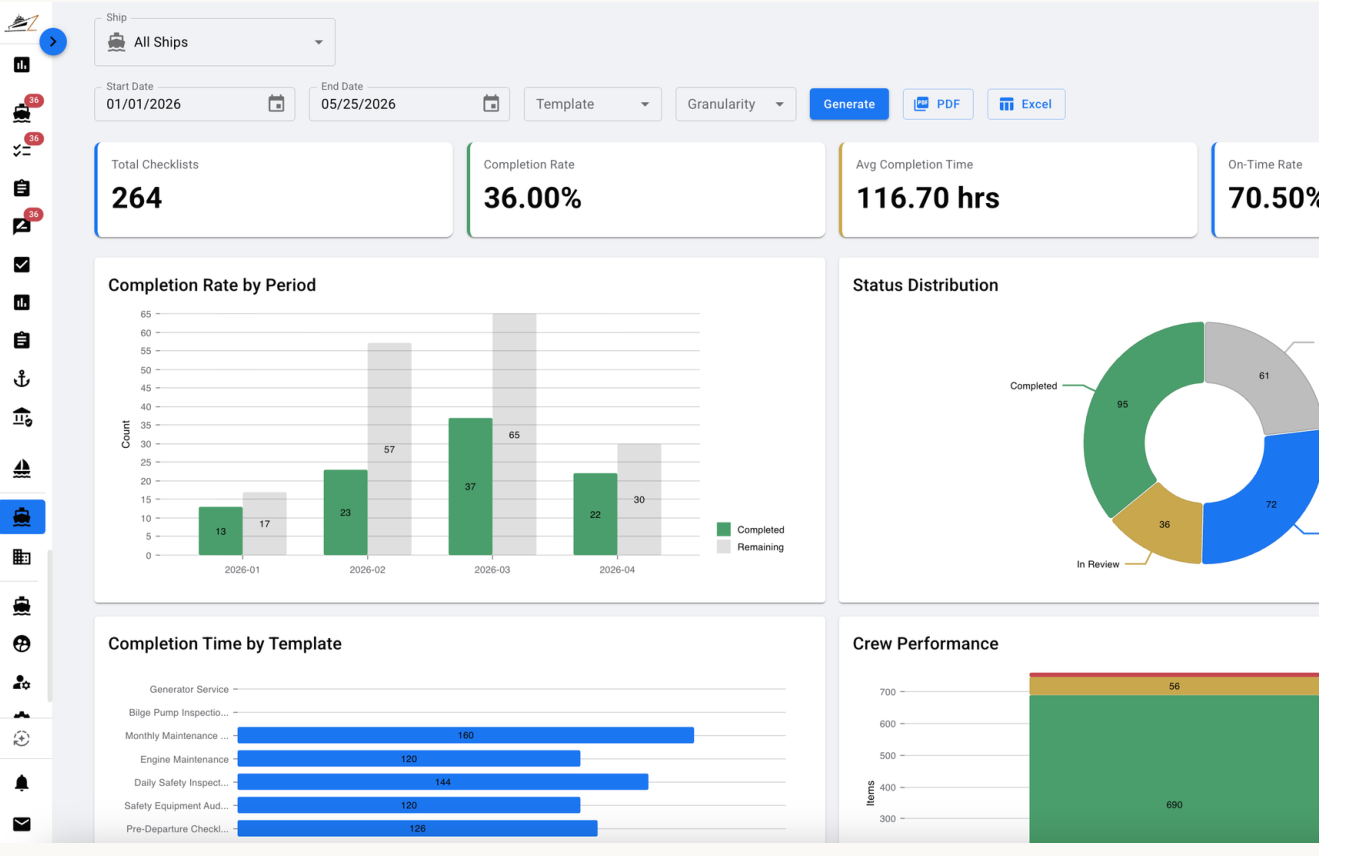Click the Generator Service label
This screenshot has width=1365, height=856.
189,689
